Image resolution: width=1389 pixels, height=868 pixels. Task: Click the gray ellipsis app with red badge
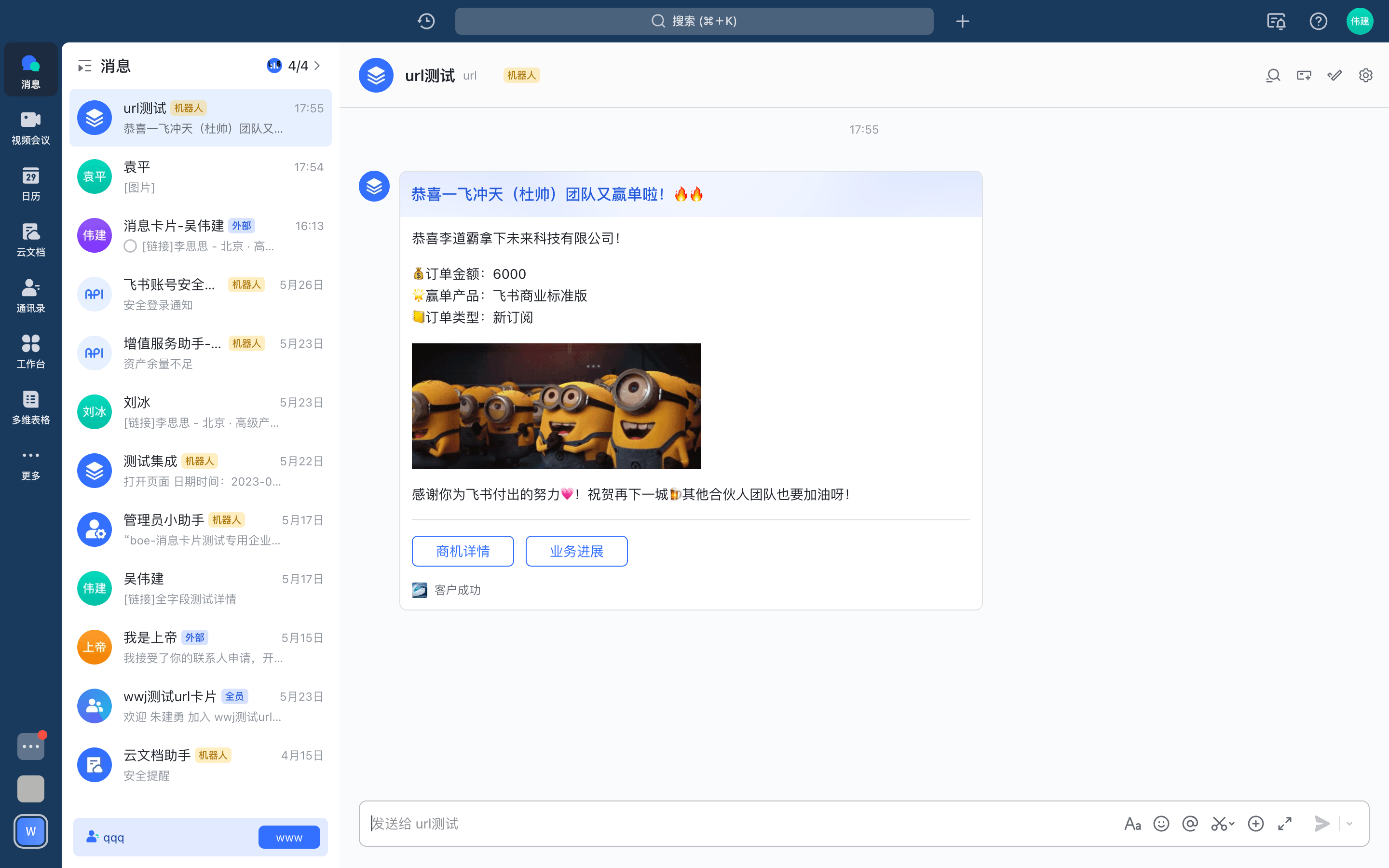coord(30,746)
